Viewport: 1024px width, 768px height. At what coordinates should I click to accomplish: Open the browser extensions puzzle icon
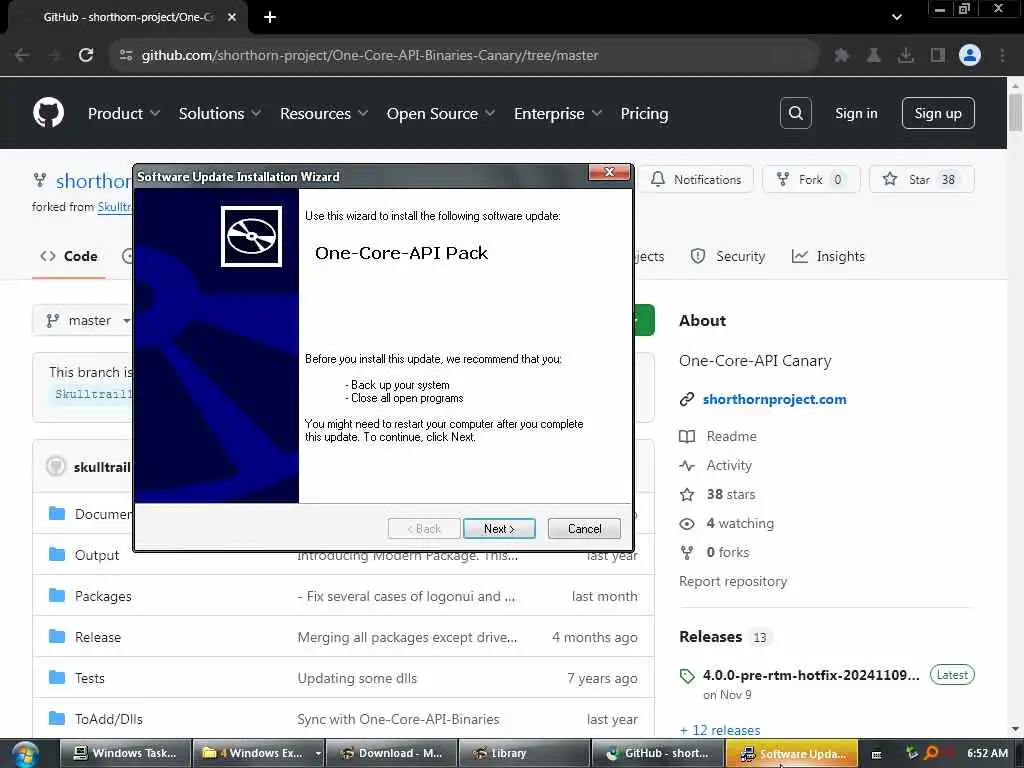[842, 56]
